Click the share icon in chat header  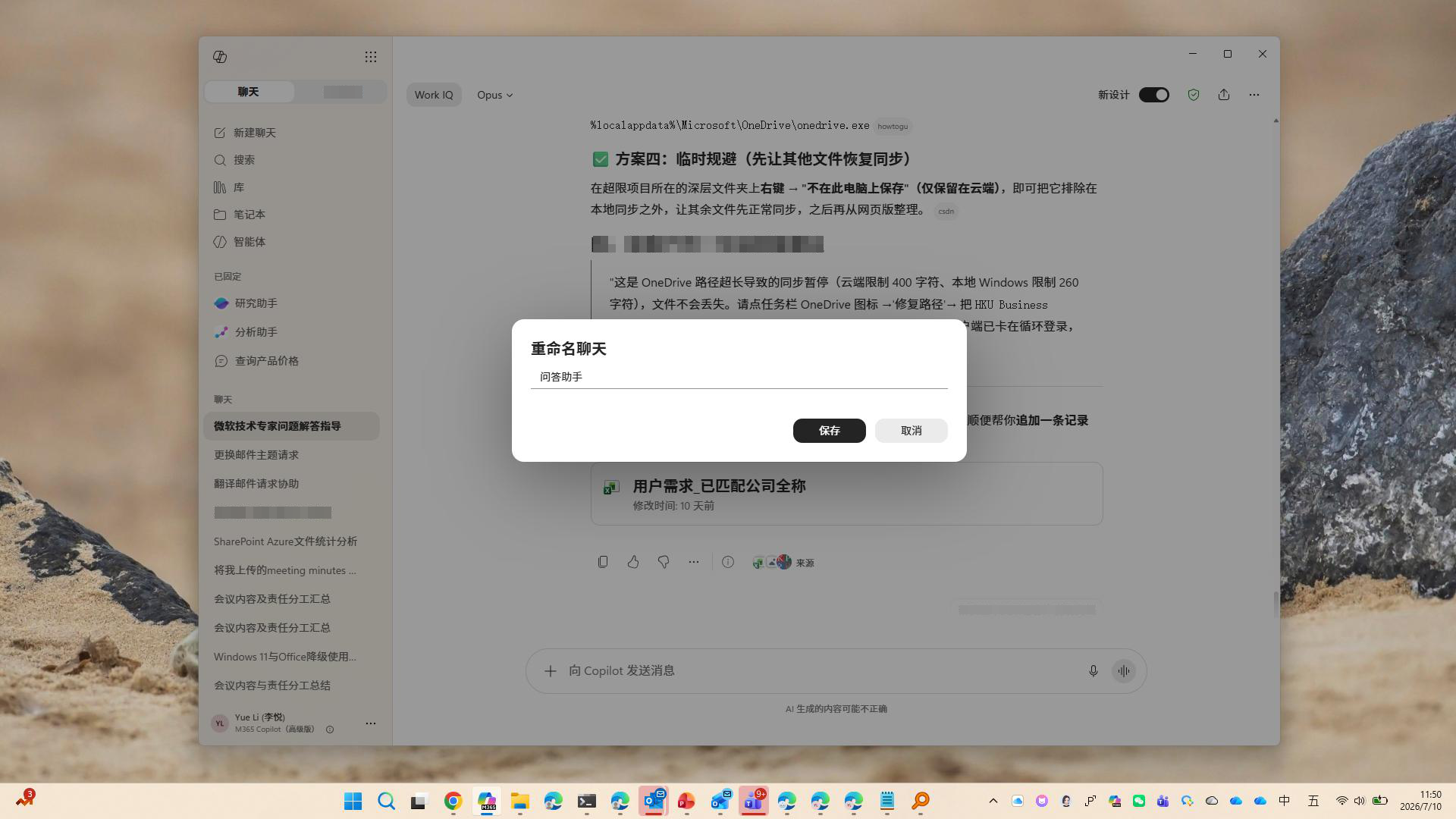(1224, 95)
